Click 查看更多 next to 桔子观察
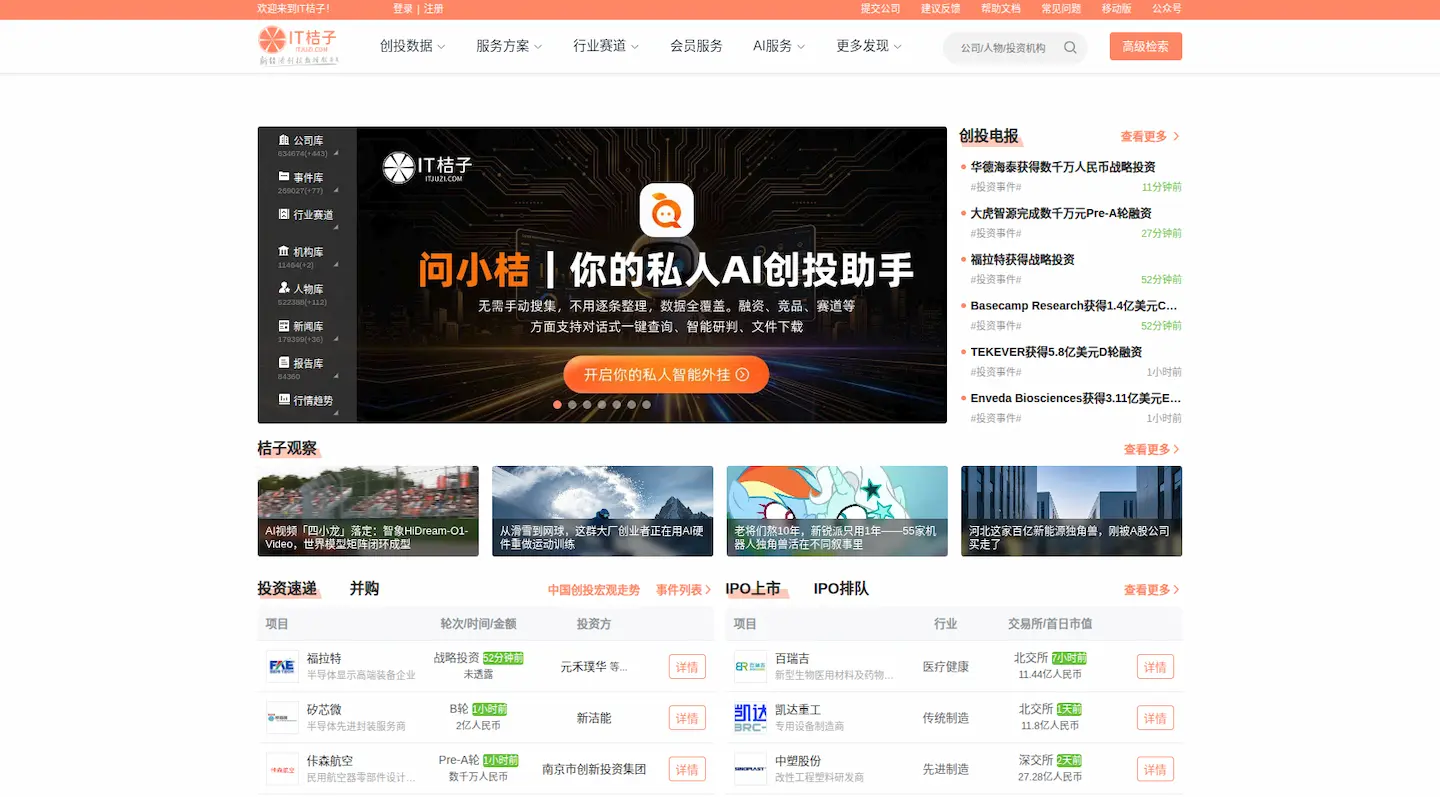This screenshot has height=797, width=1440. [1152, 450]
